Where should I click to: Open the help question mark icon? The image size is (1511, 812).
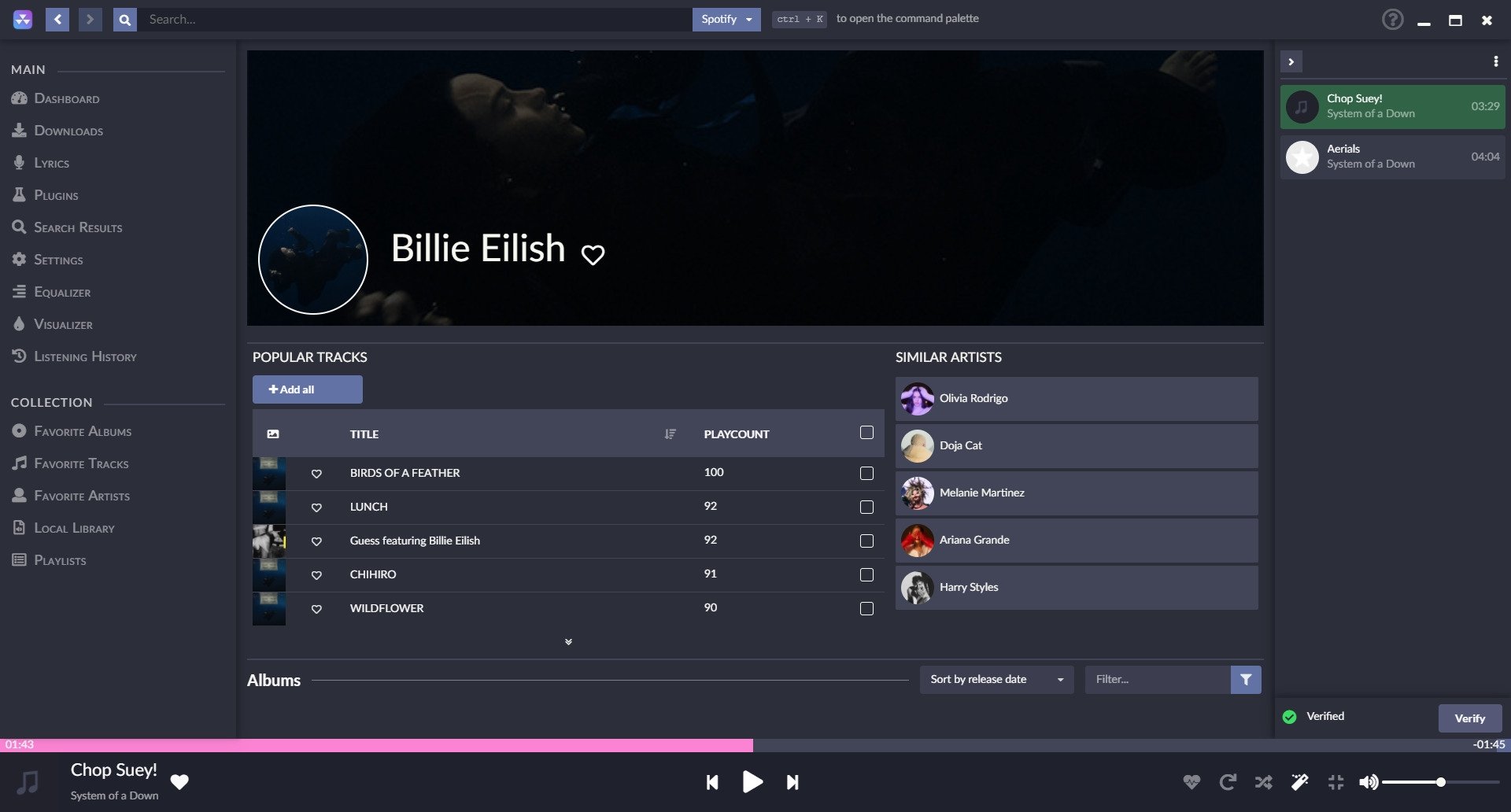click(1392, 20)
